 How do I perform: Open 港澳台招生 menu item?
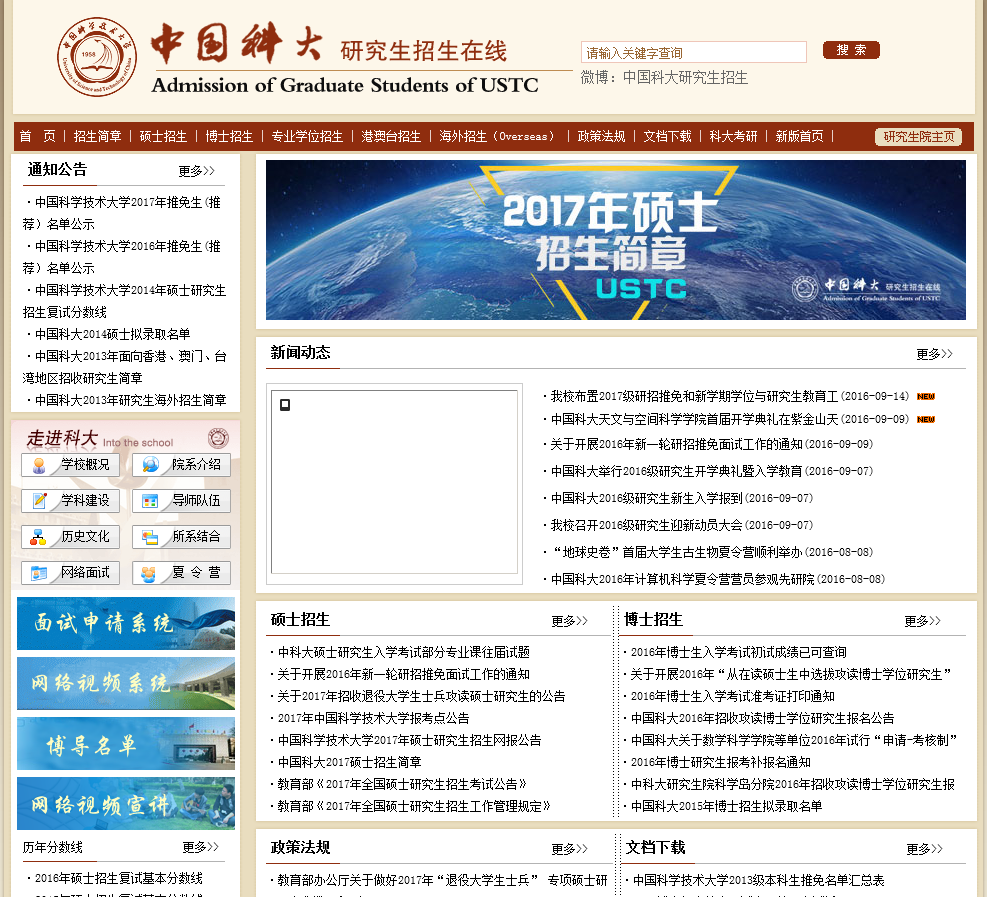(x=391, y=137)
